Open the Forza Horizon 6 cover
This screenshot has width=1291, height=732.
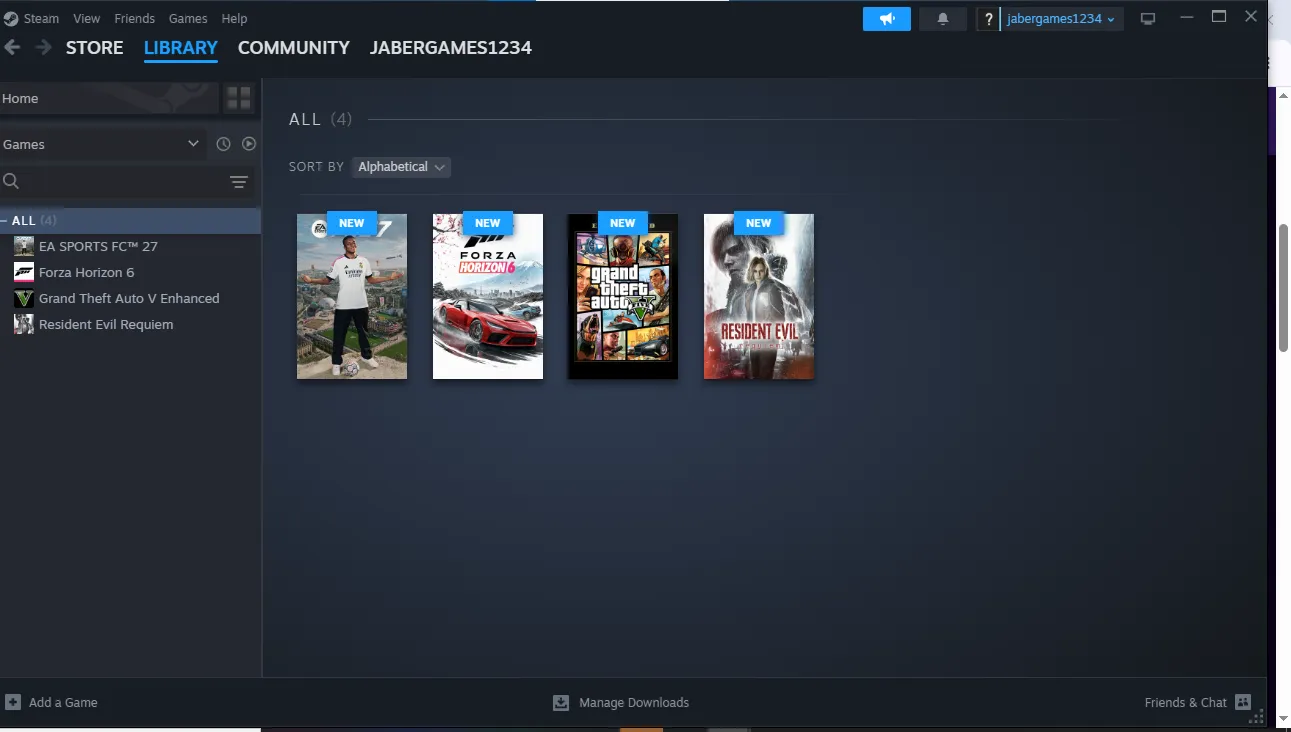tap(488, 296)
